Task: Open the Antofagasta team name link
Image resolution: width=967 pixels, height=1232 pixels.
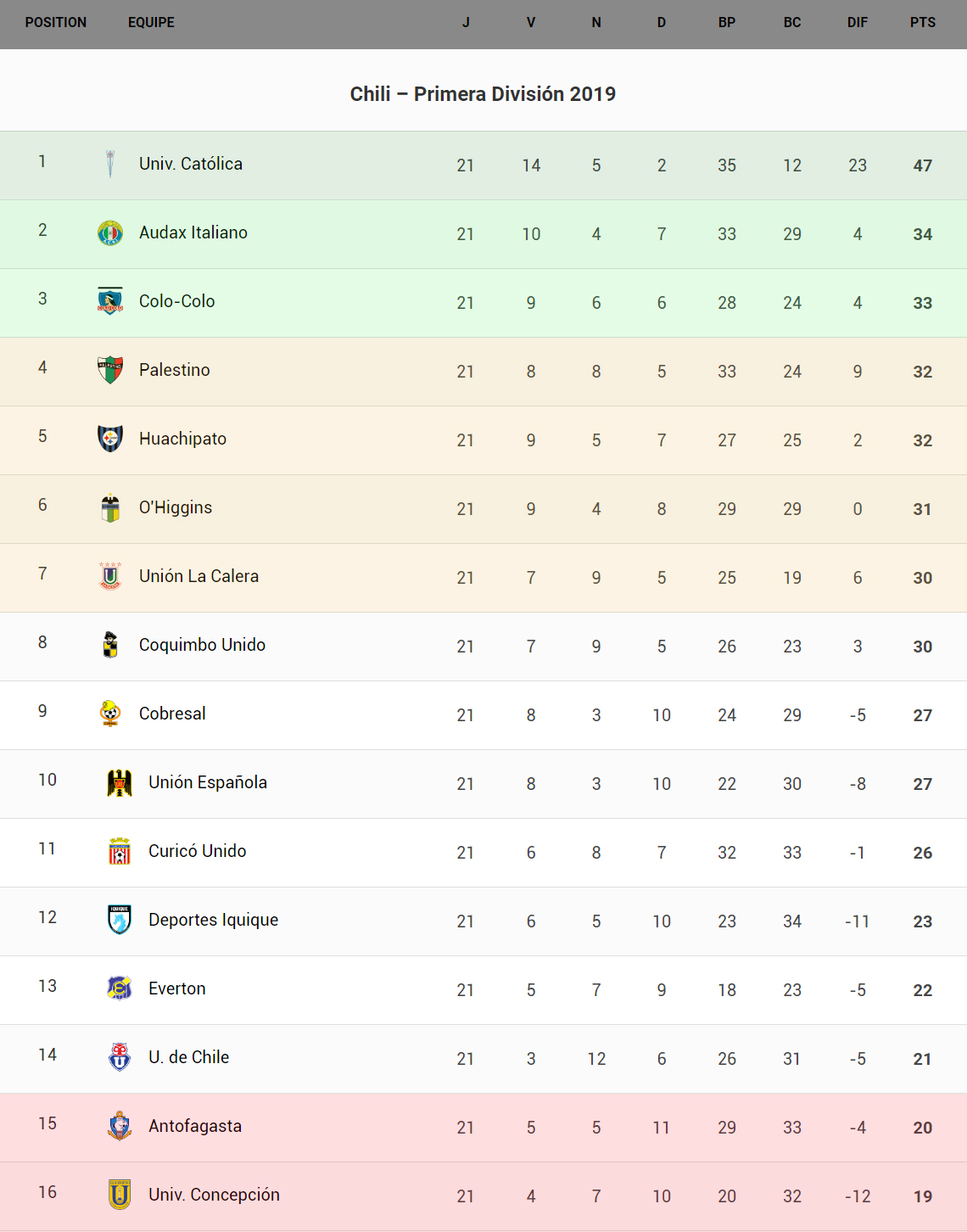Action: click(195, 1126)
